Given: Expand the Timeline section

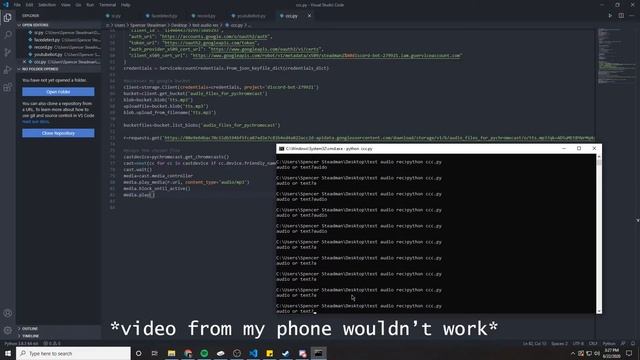Looking at the screenshot, I should 59,336.
